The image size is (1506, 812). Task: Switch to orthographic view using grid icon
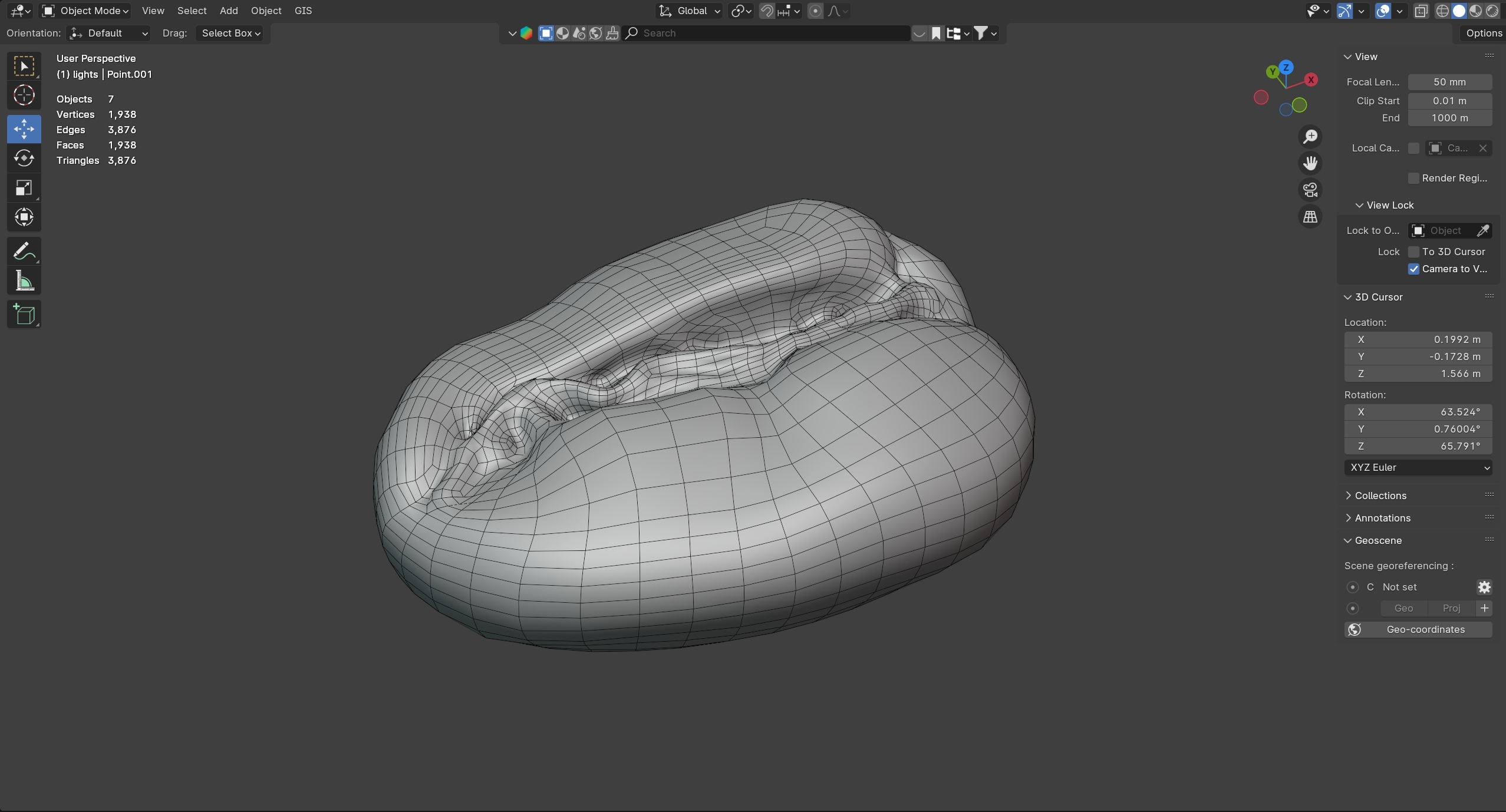coord(1310,217)
